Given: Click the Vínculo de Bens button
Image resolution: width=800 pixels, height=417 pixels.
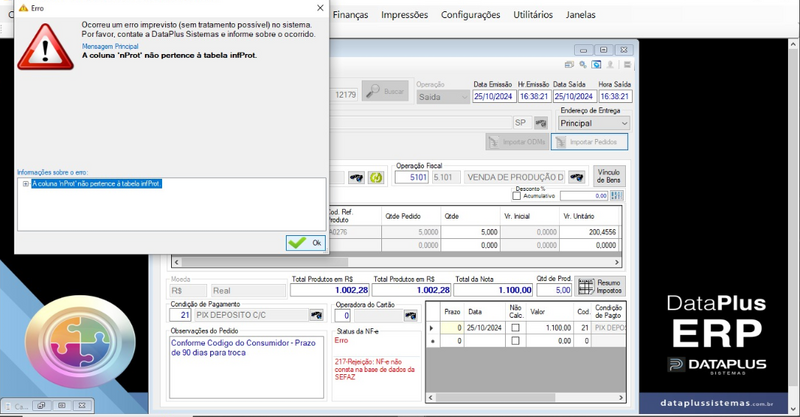Looking at the screenshot, I should [609, 176].
